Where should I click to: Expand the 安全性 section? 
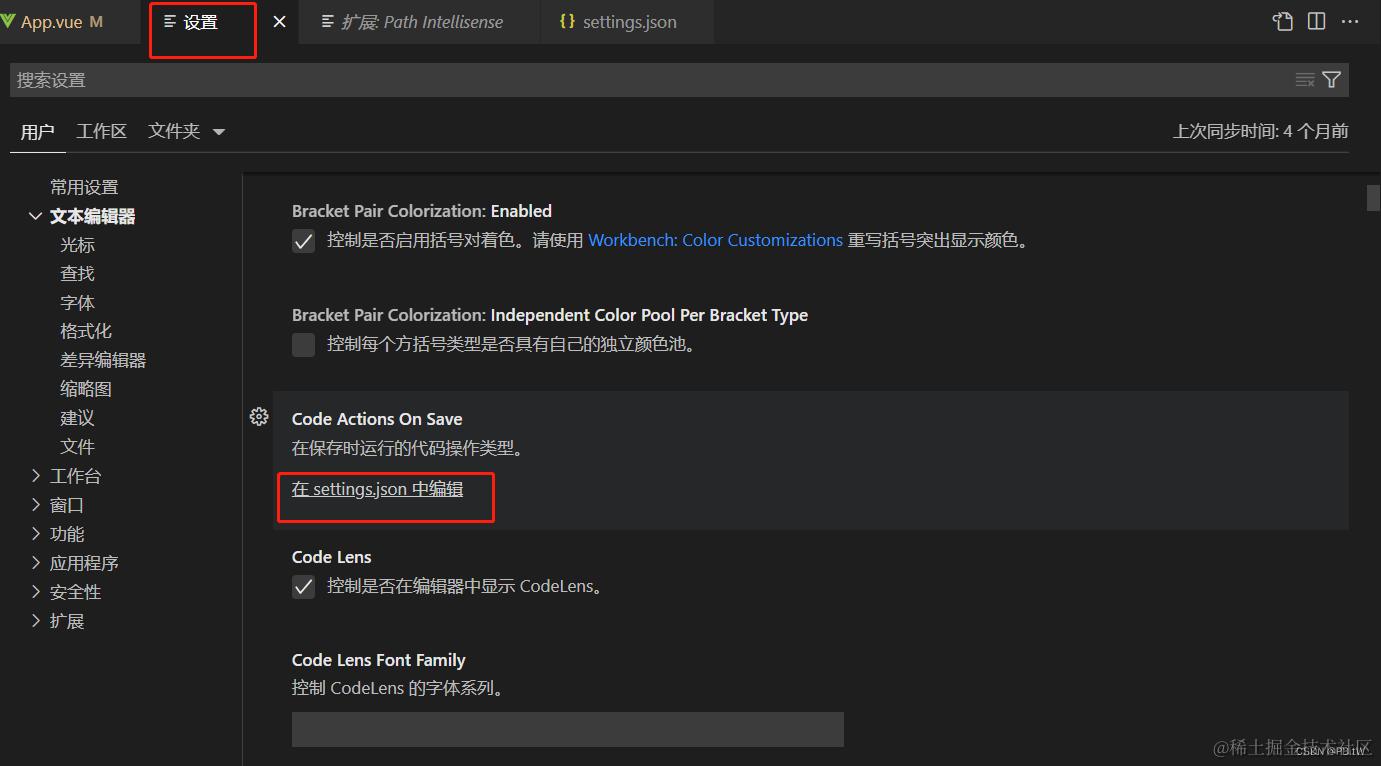pyautogui.click(x=36, y=592)
